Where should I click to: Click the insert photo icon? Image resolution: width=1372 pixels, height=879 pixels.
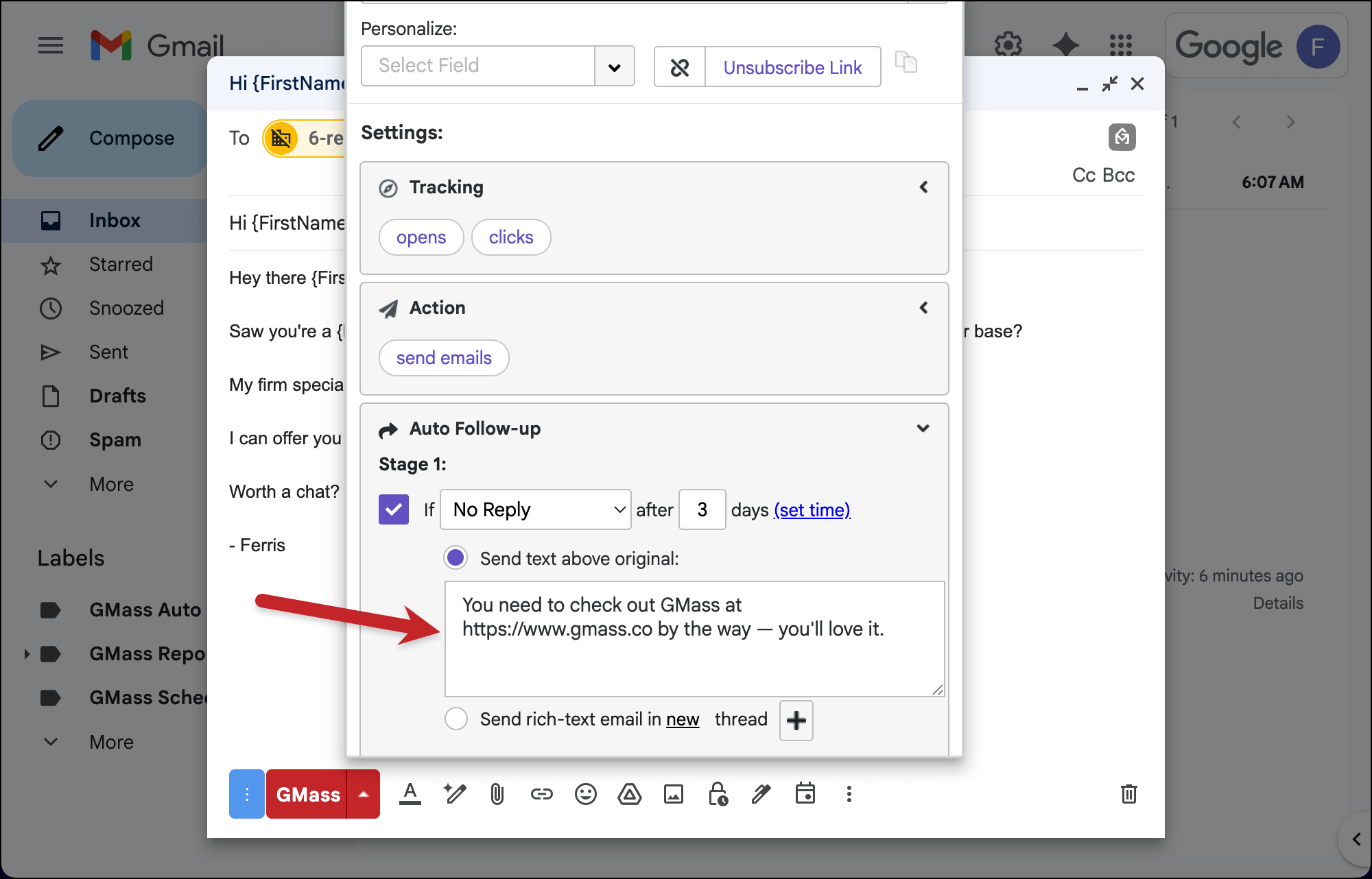[673, 795]
